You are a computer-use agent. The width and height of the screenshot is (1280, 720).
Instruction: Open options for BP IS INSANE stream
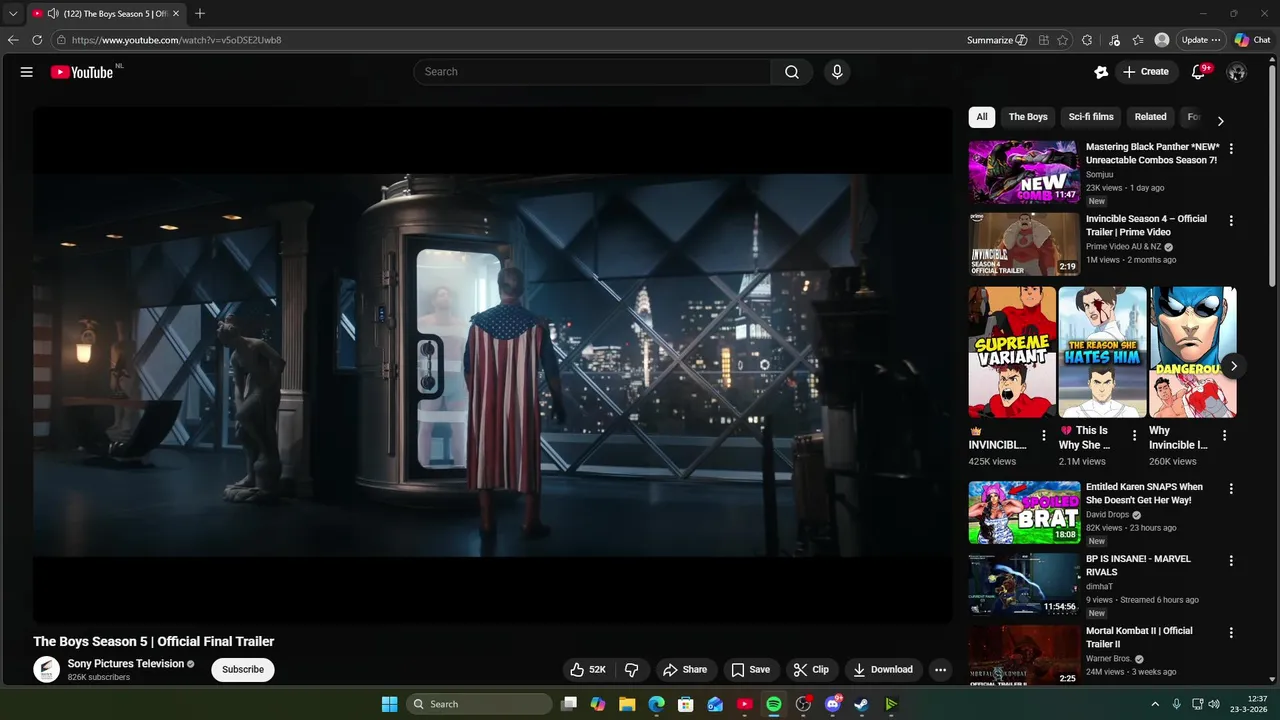[1231, 561]
